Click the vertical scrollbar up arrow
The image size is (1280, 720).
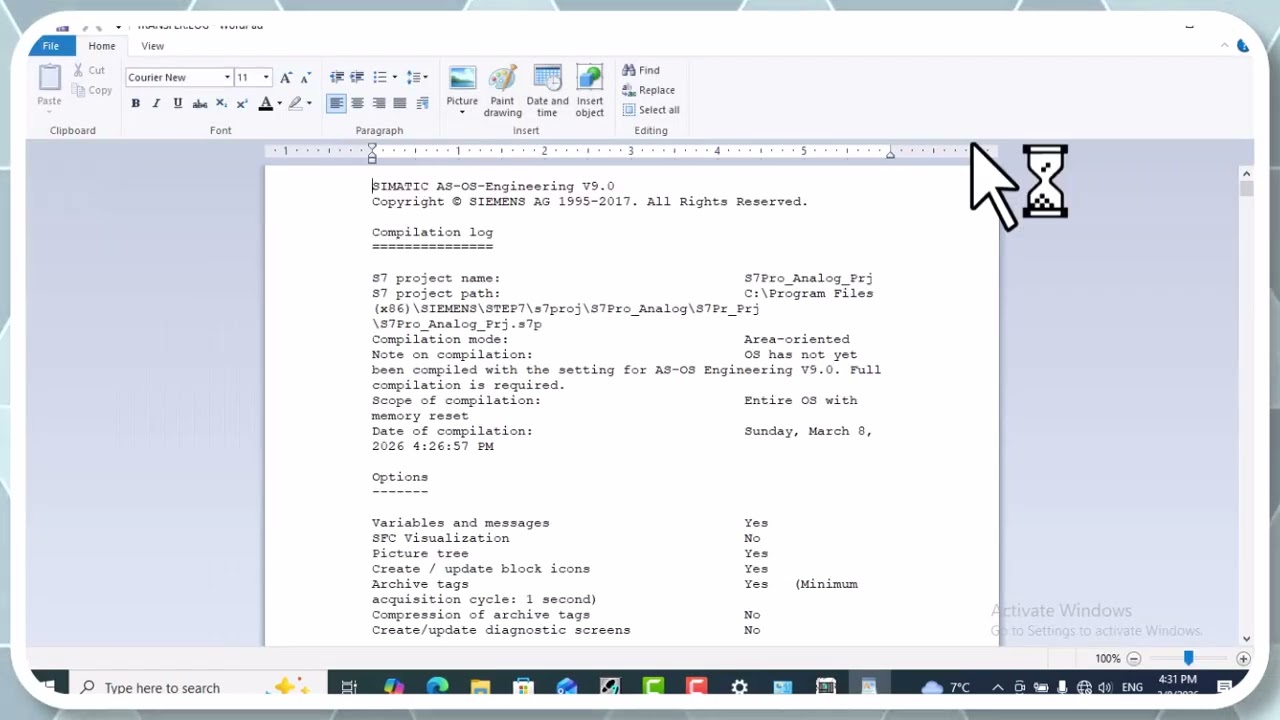(x=1246, y=173)
